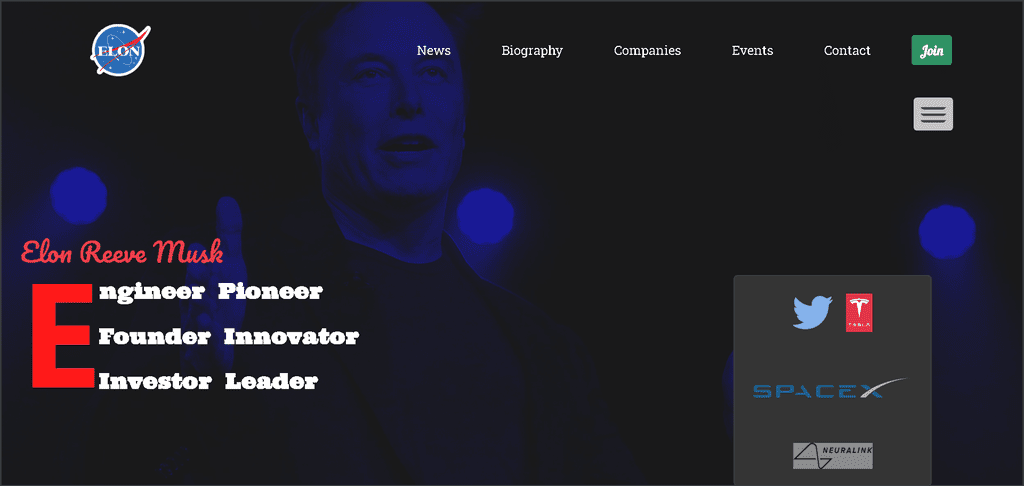
Task: Navigate to Companies section
Action: click(647, 50)
